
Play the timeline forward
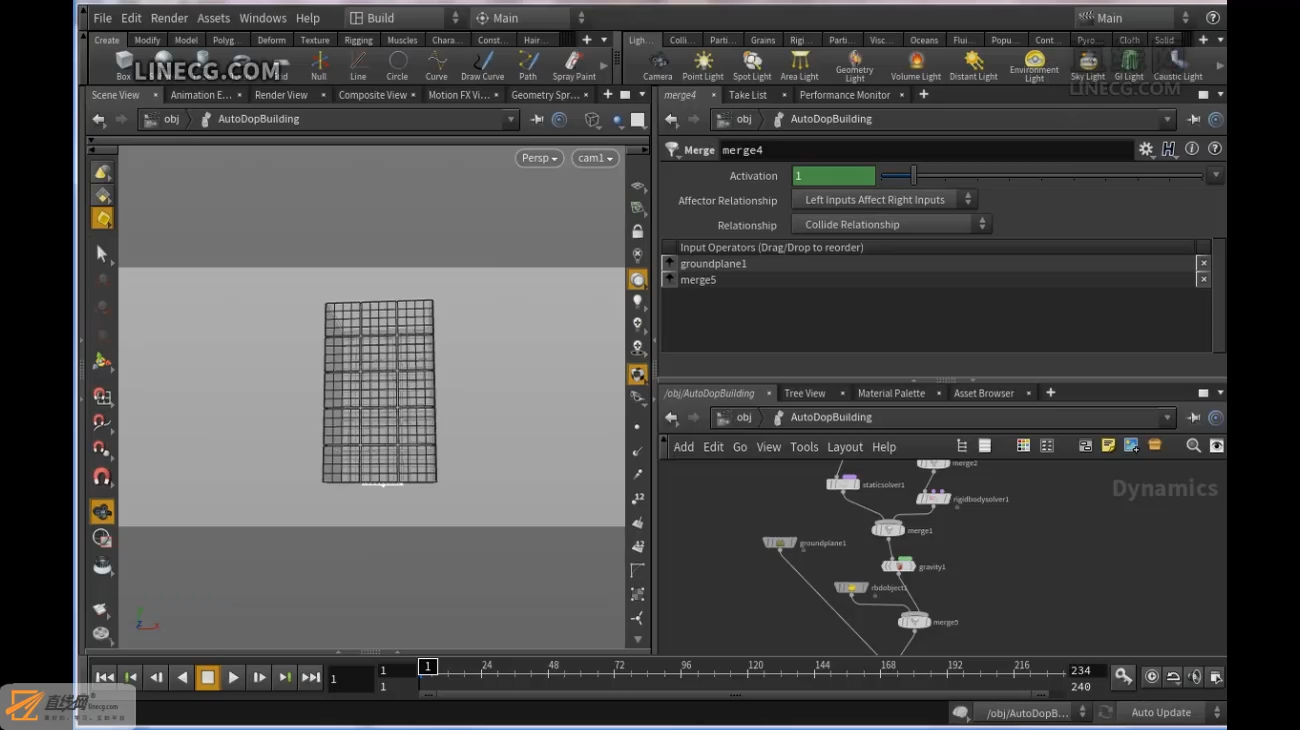233,677
